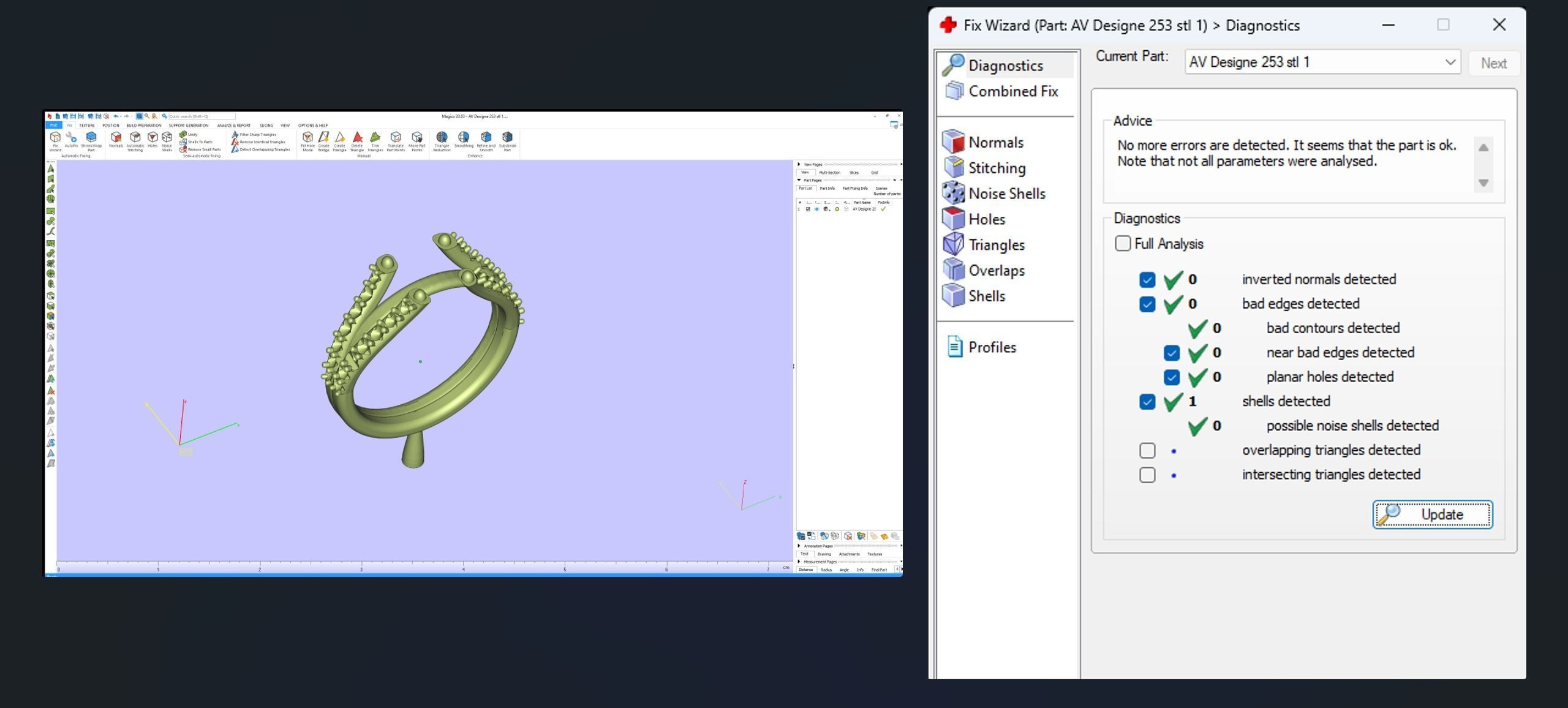
Task: Open the Combined Fix page
Action: point(1012,91)
